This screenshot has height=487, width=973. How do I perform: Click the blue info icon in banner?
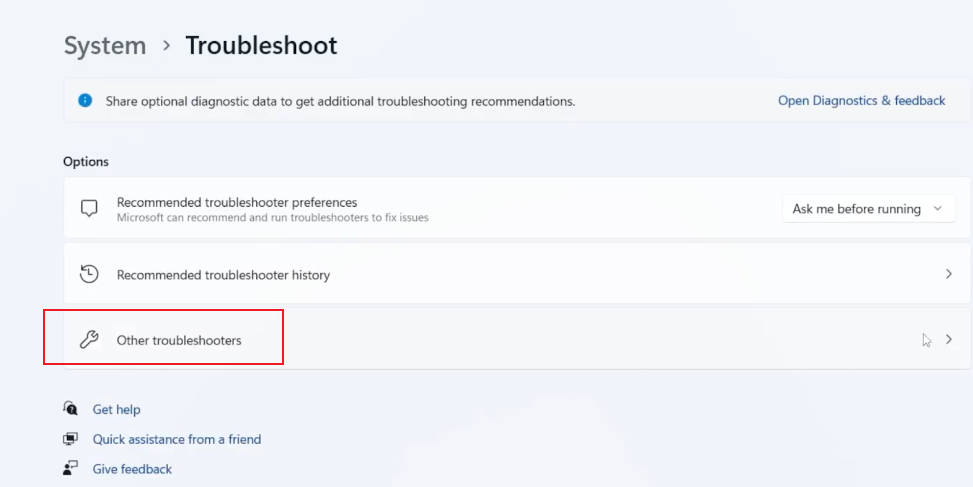85,101
